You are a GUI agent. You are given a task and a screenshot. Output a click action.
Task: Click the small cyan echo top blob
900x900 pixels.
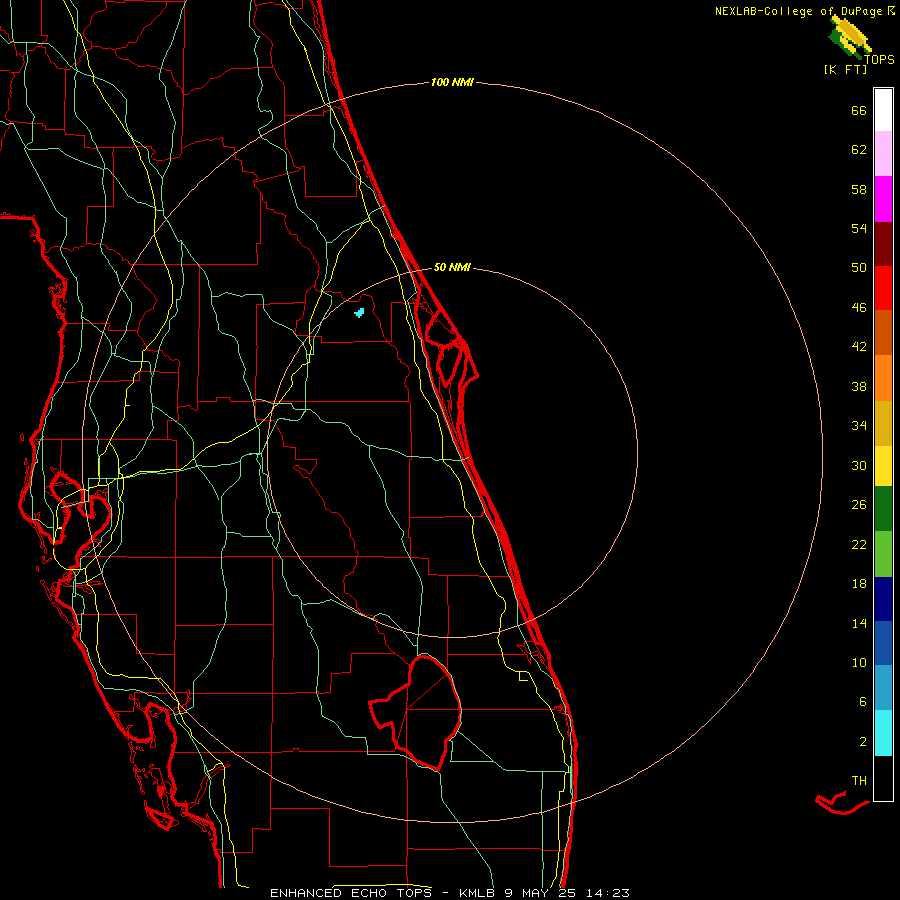(x=359, y=312)
